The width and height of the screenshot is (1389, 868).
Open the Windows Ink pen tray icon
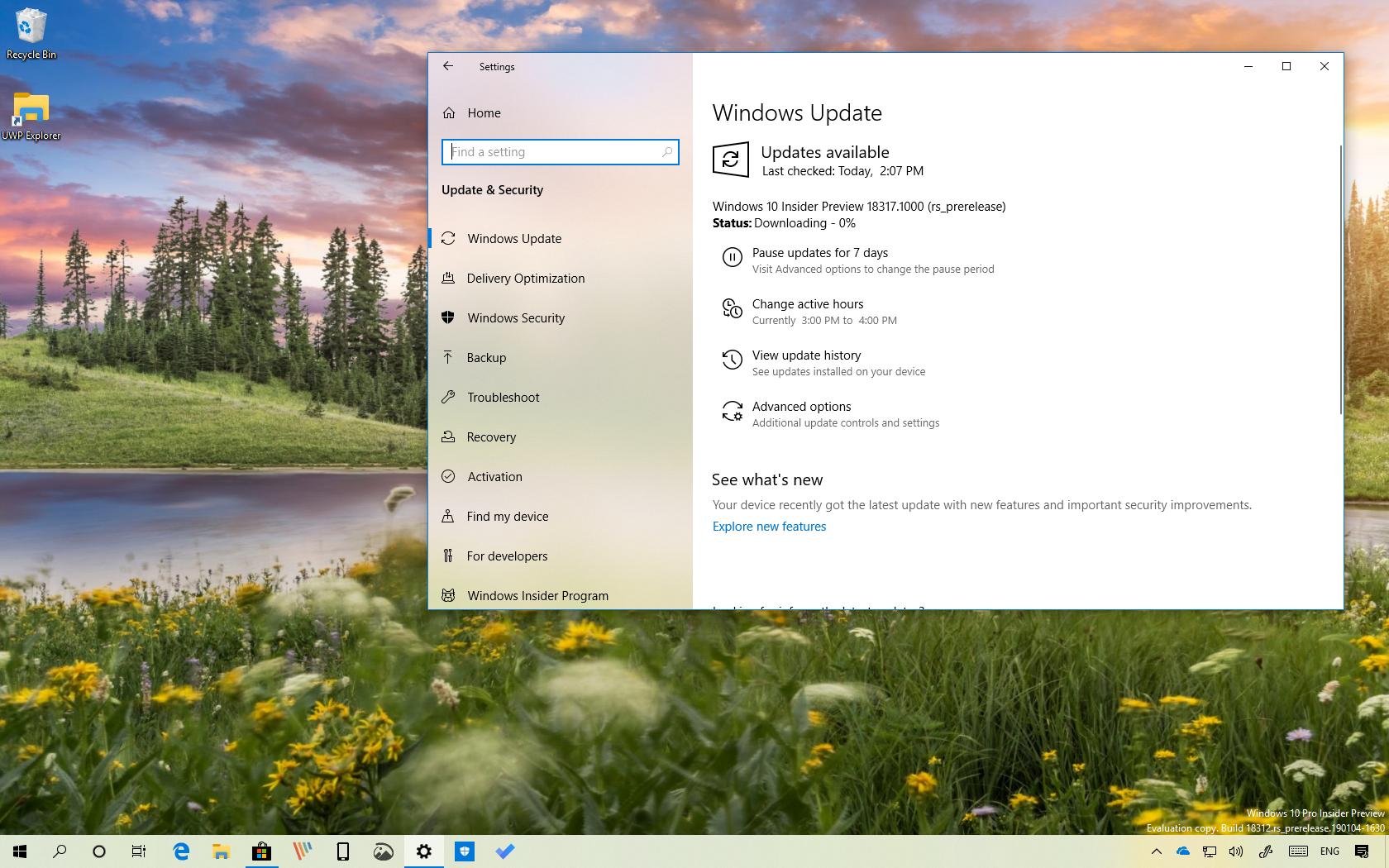(1265, 851)
